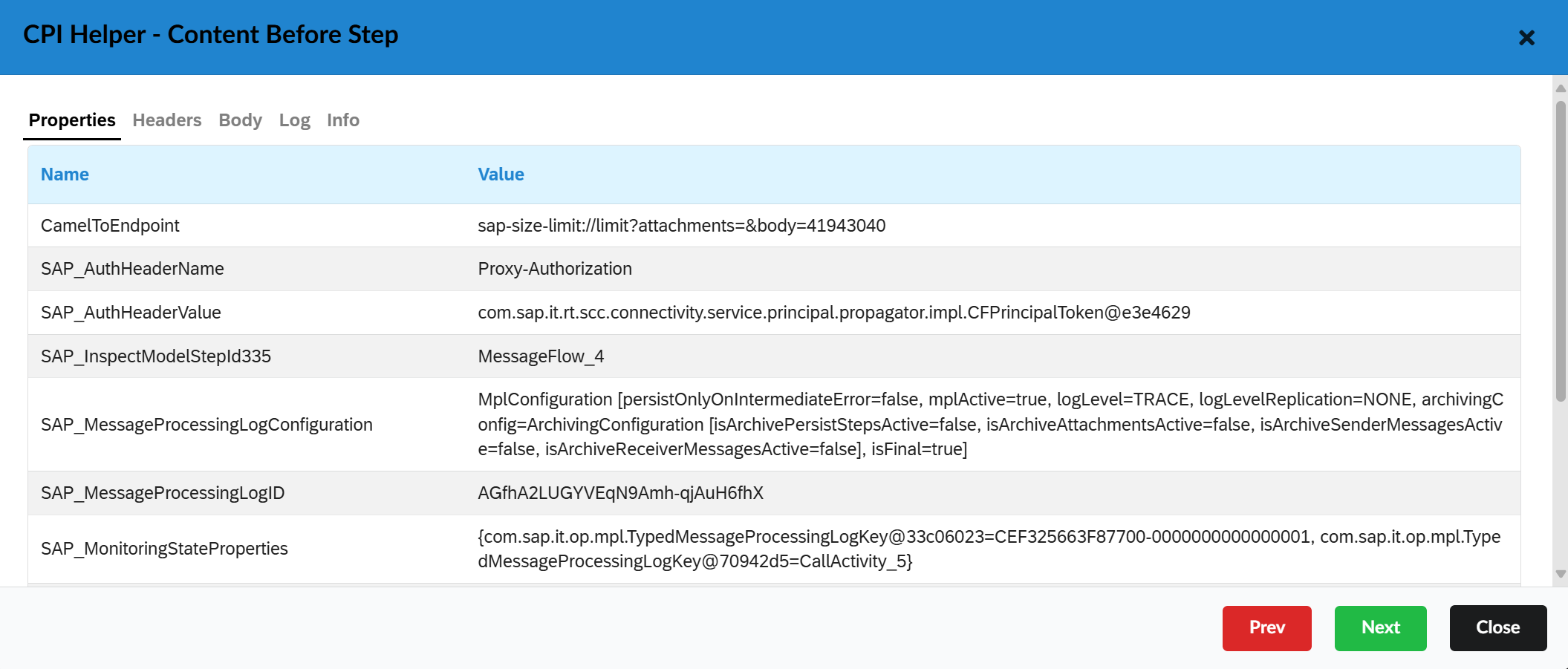Screen dimensions: 1568x669
Task: Click the scrollbar down arrow
Action: coord(1561,573)
